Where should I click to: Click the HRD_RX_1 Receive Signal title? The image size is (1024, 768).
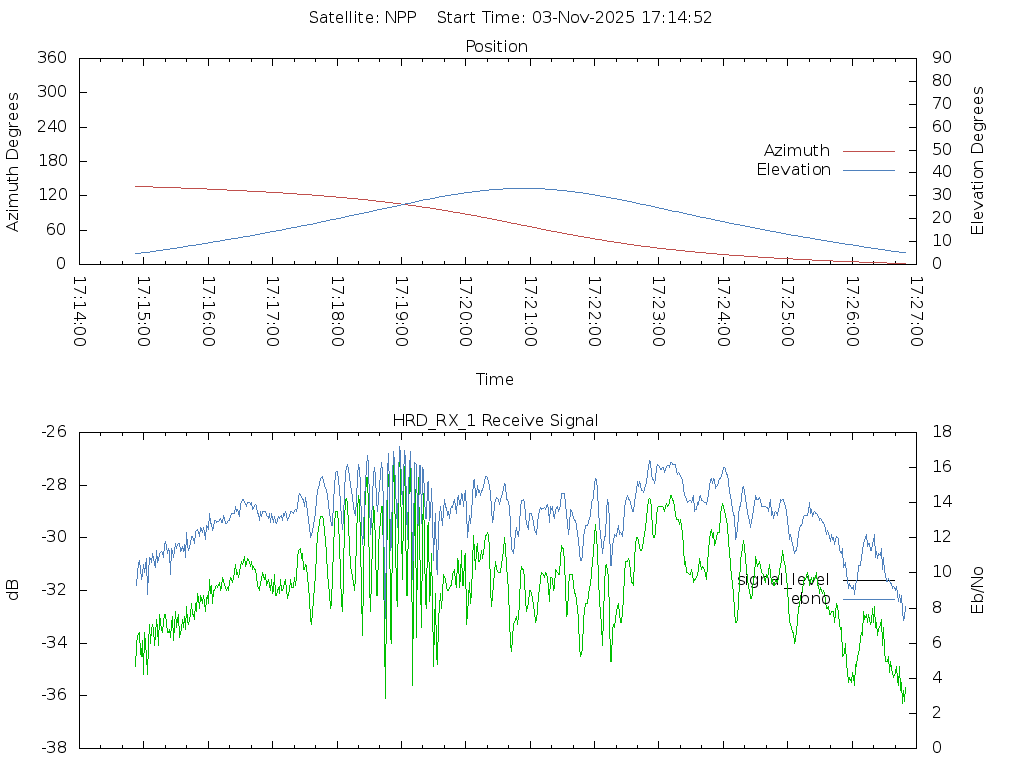[496, 421]
